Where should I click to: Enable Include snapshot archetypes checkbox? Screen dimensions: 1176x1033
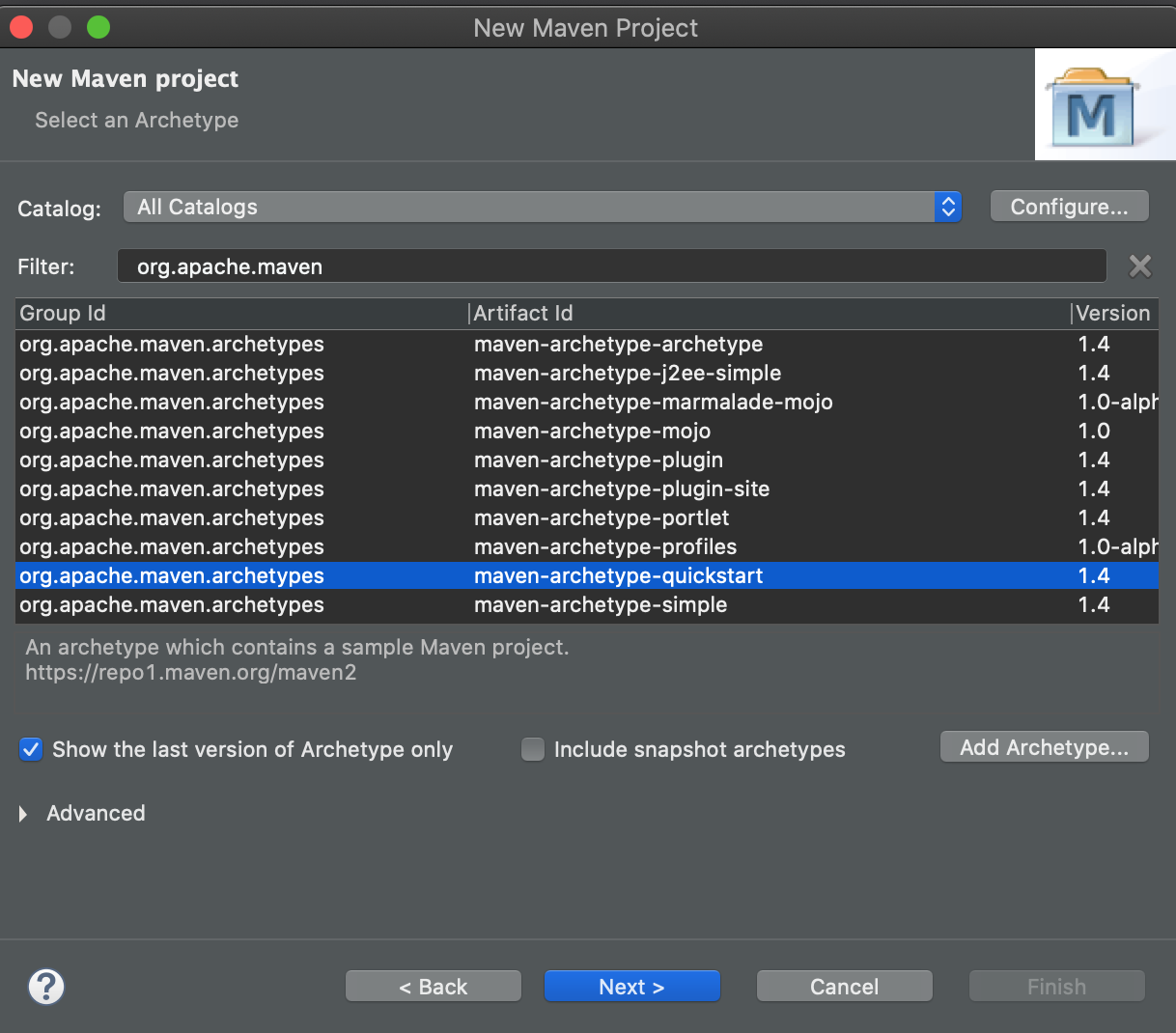(x=533, y=749)
